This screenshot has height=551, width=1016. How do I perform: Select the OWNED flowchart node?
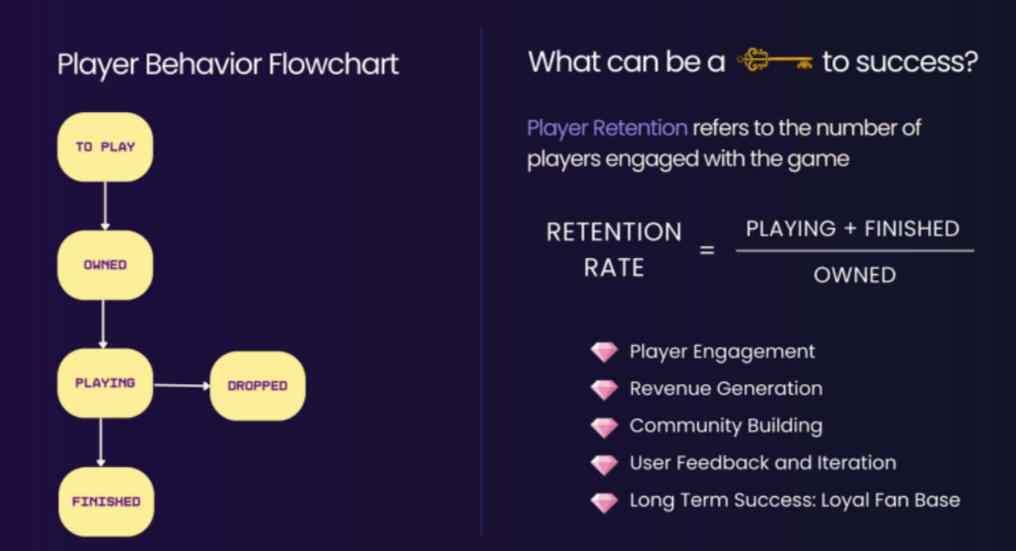pos(105,265)
